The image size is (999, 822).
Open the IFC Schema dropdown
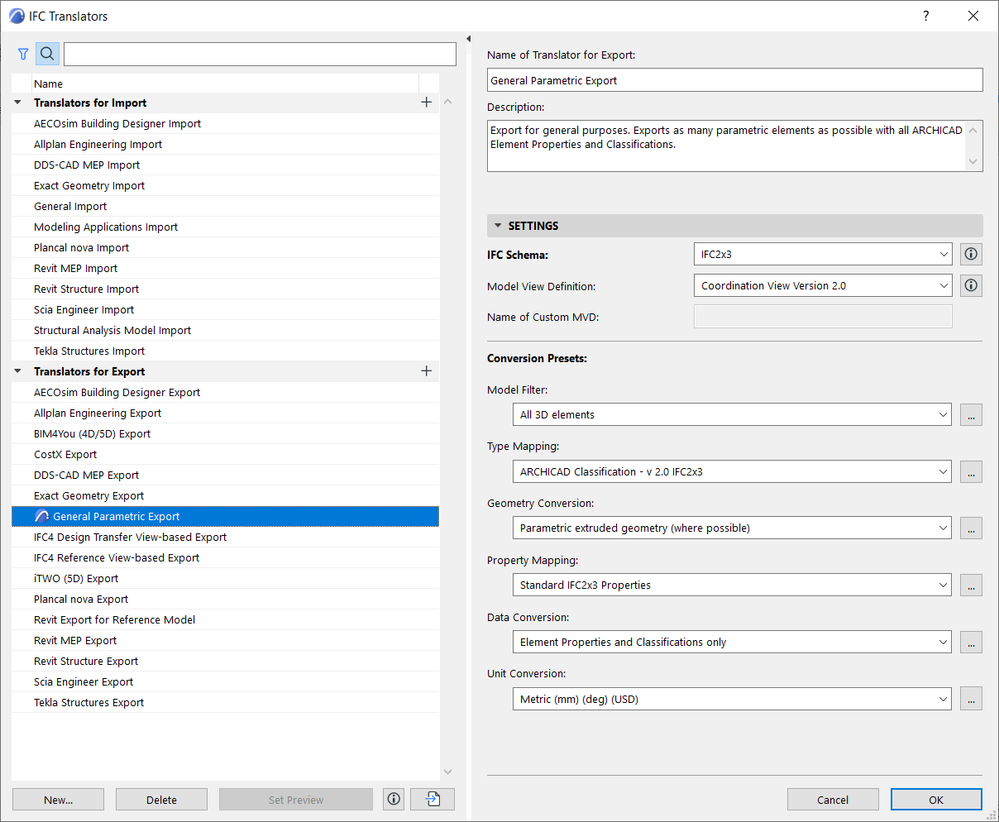pos(822,255)
